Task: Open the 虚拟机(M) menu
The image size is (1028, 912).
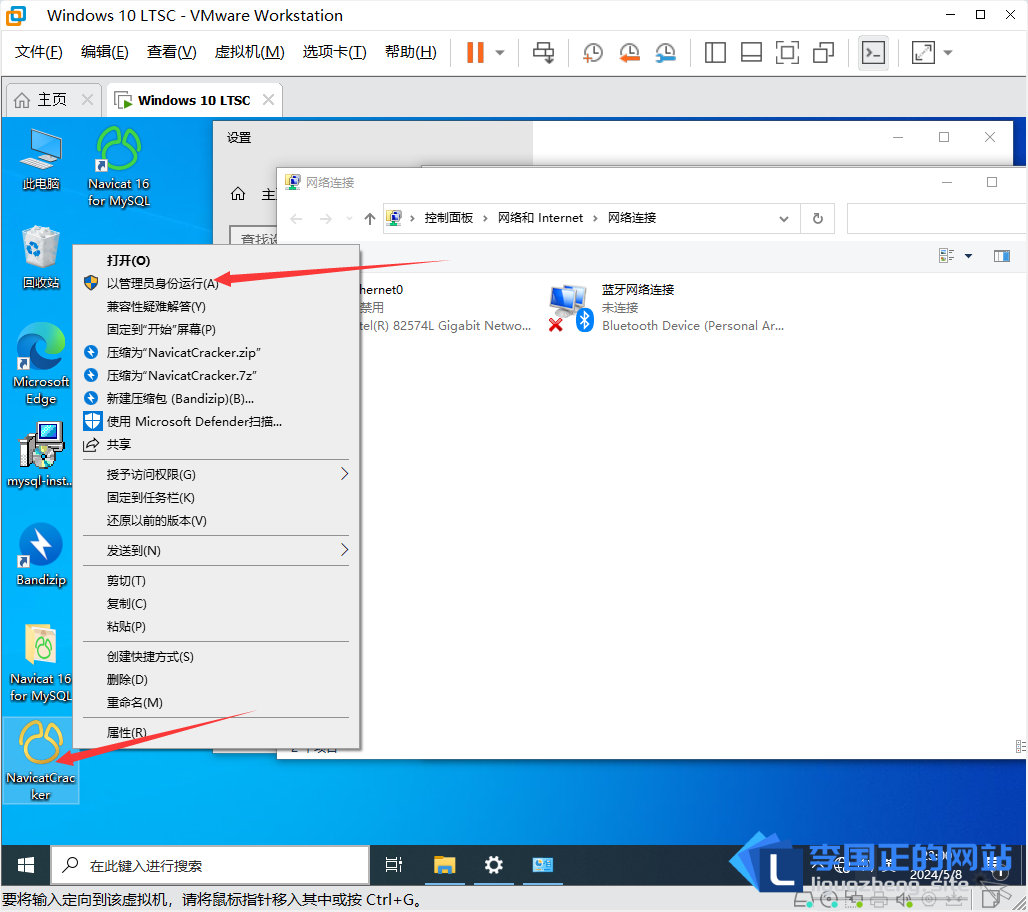Action: [249, 52]
